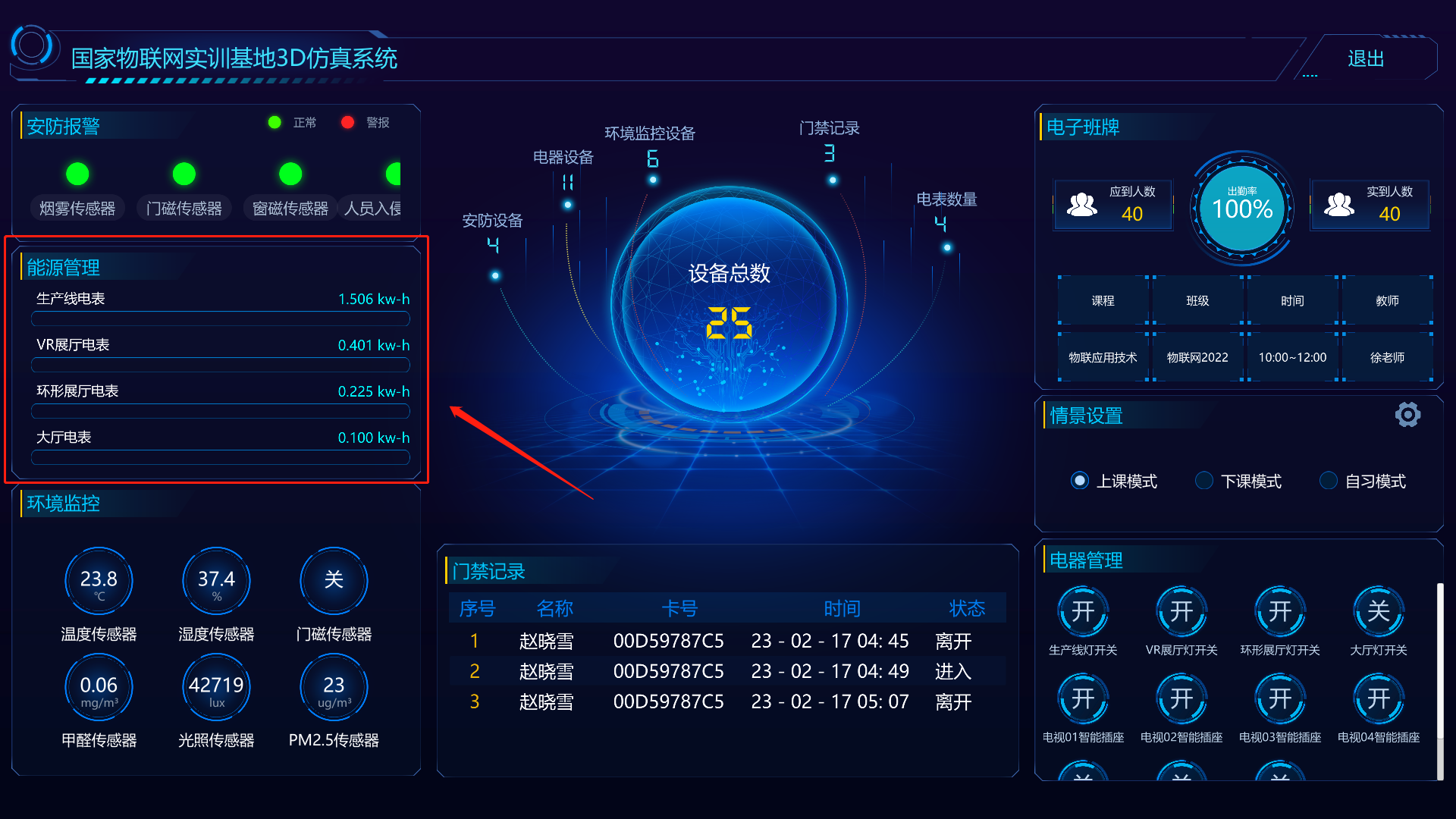Image resolution: width=1456 pixels, height=819 pixels.
Task: Click the 电表数量 count 4
Action: point(940,224)
